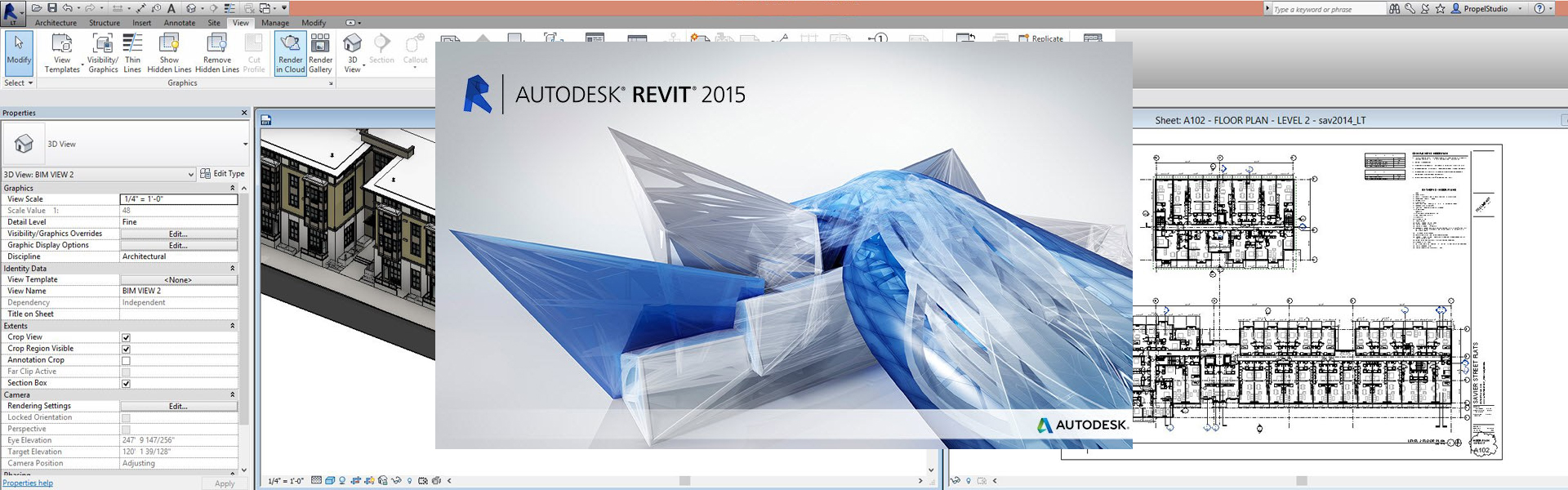
Task: Open View Templates tool
Action: point(62,53)
